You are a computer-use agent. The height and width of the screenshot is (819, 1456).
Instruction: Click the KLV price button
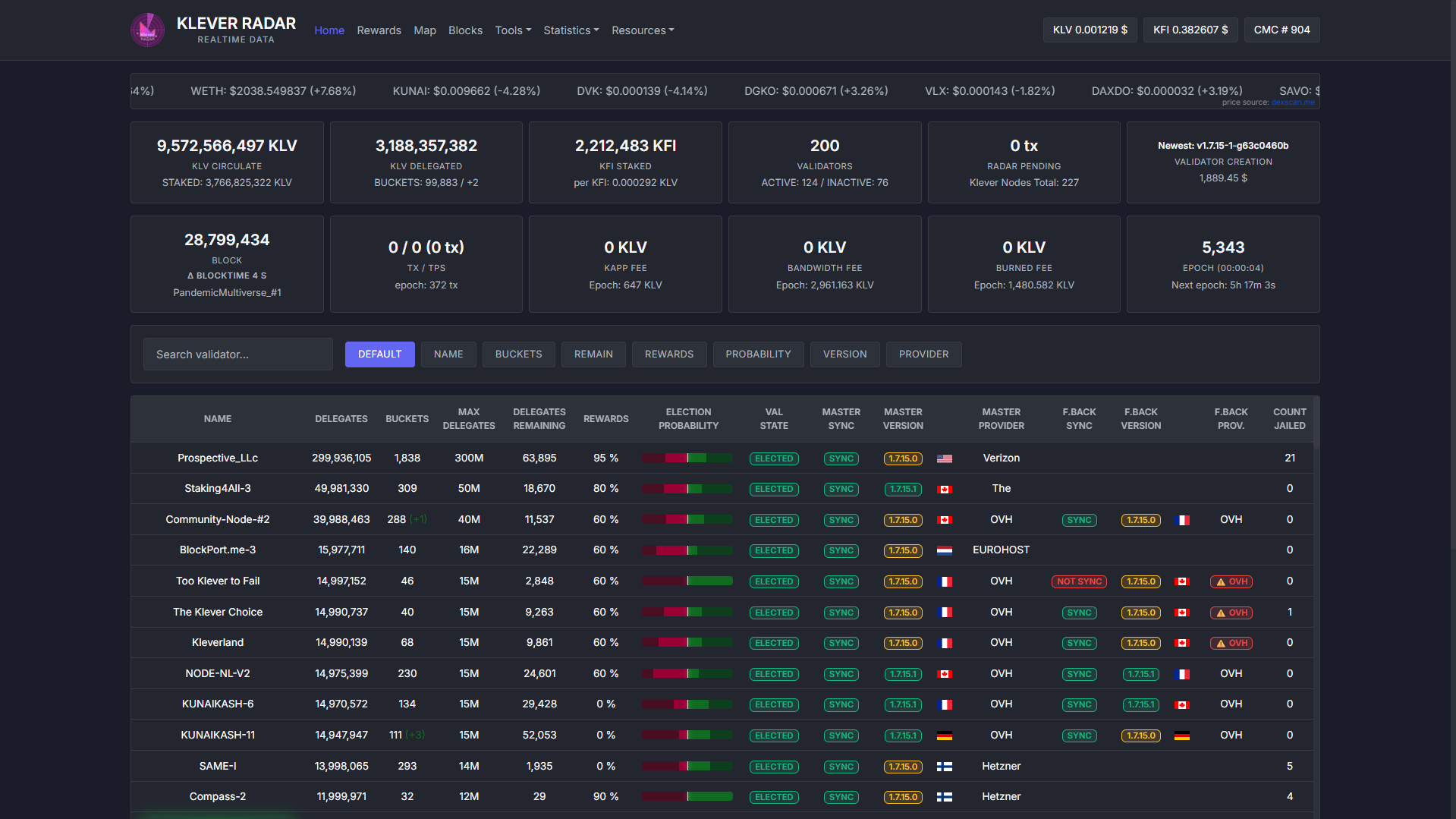pyautogui.click(x=1090, y=30)
